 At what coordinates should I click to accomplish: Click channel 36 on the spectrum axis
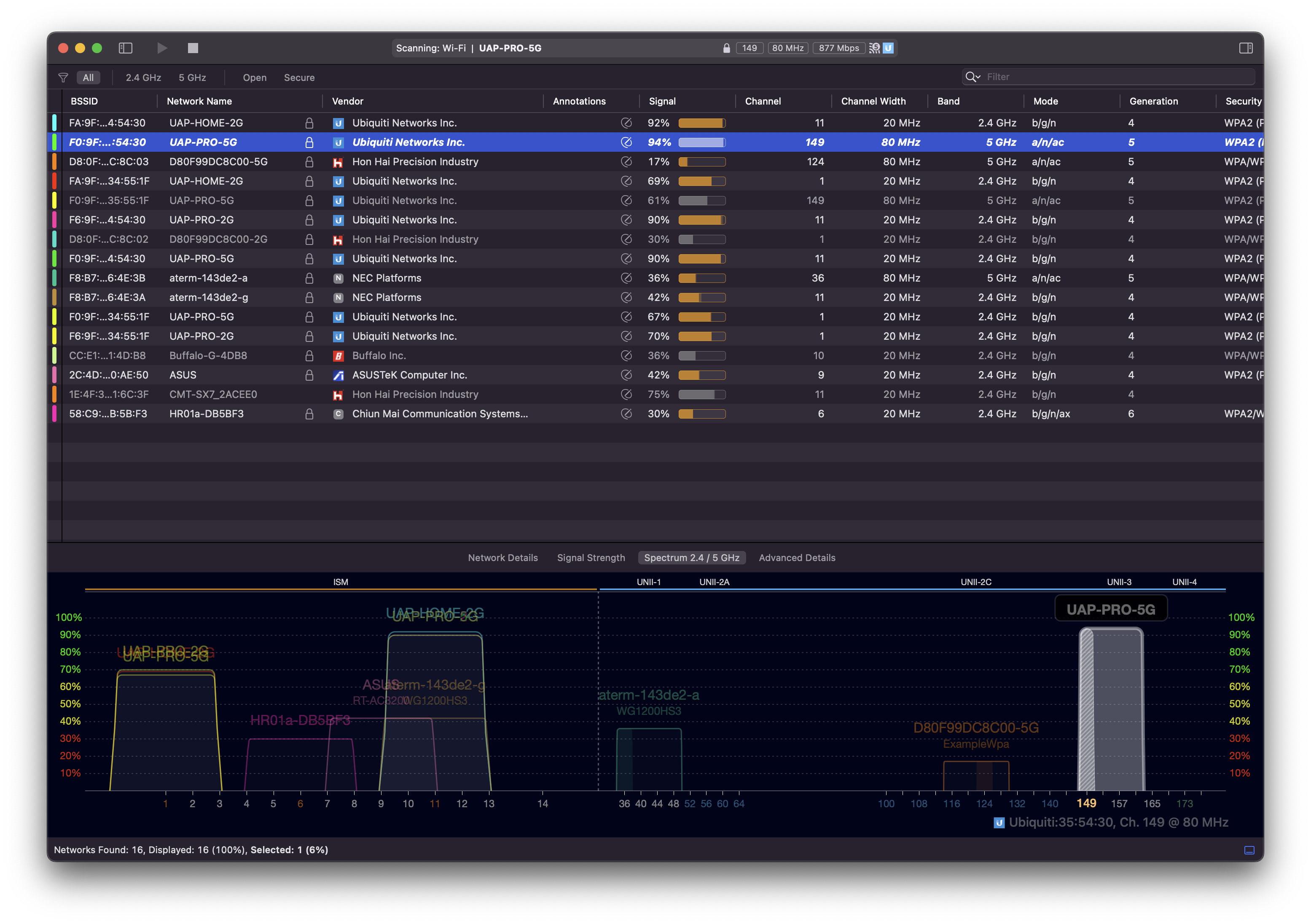pos(624,803)
